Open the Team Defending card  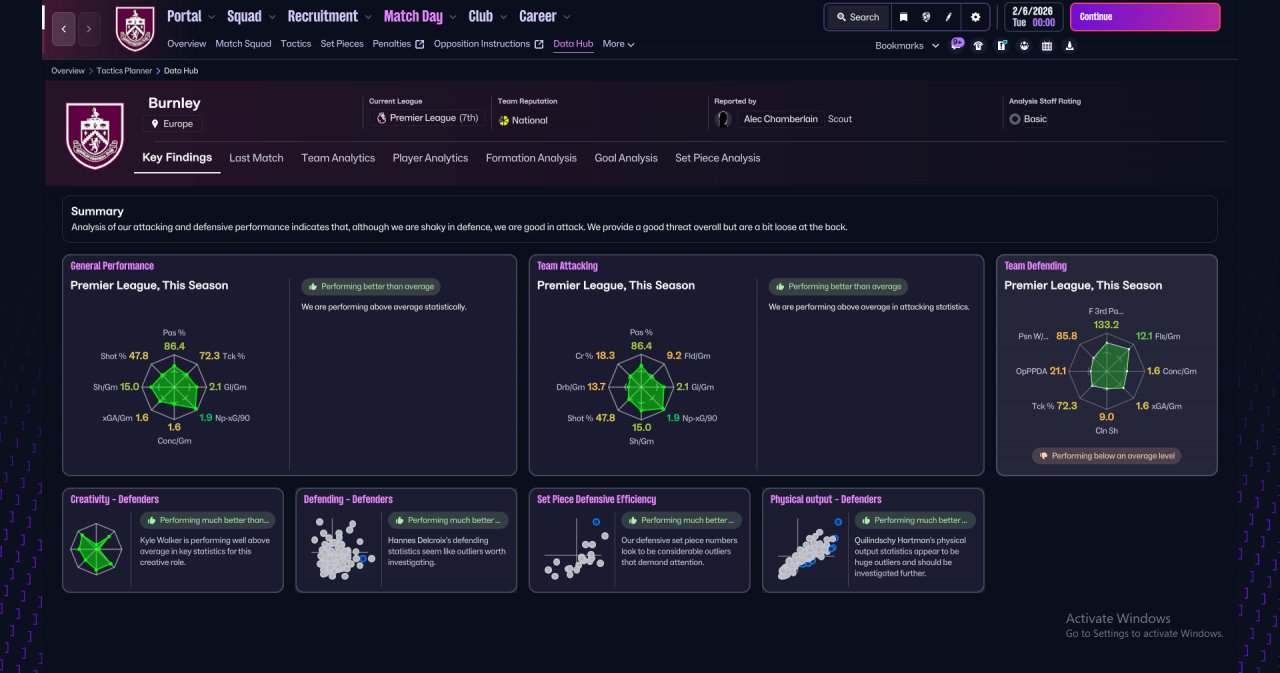(x=1107, y=365)
